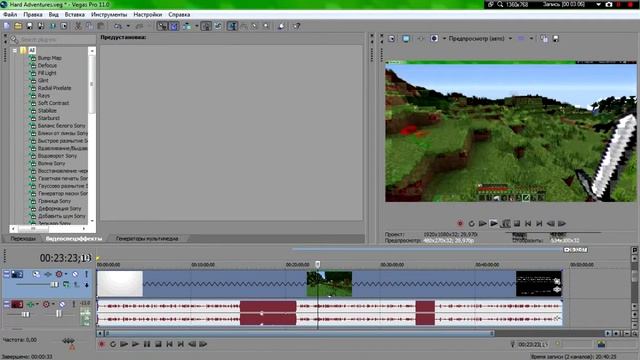The image size is (640, 360).
Task: Pause timeline playback
Action: tap(147, 344)
